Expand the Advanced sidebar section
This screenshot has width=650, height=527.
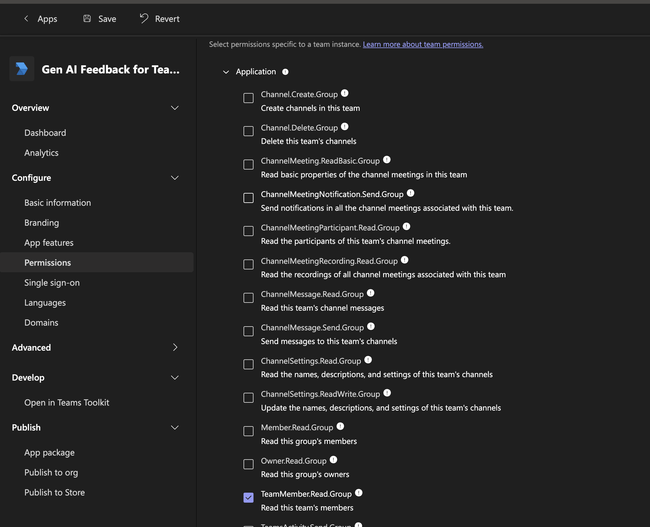coord(175,348)
